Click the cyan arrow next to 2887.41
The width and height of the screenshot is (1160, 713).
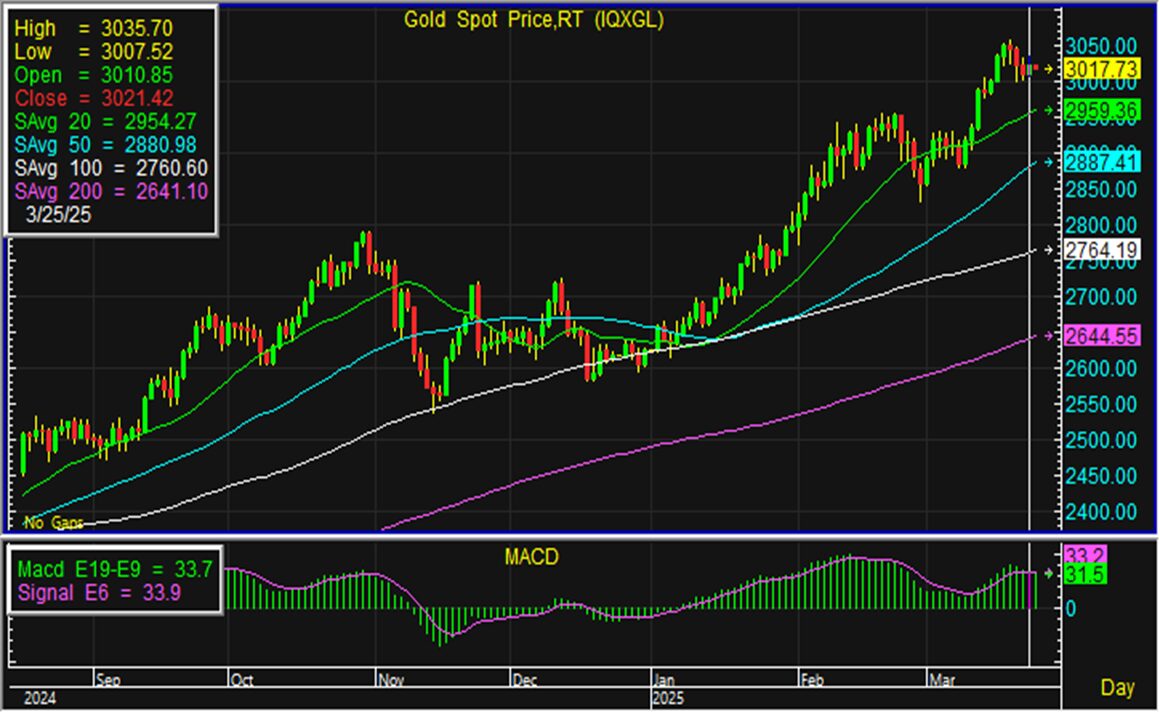click(1048, 162)
